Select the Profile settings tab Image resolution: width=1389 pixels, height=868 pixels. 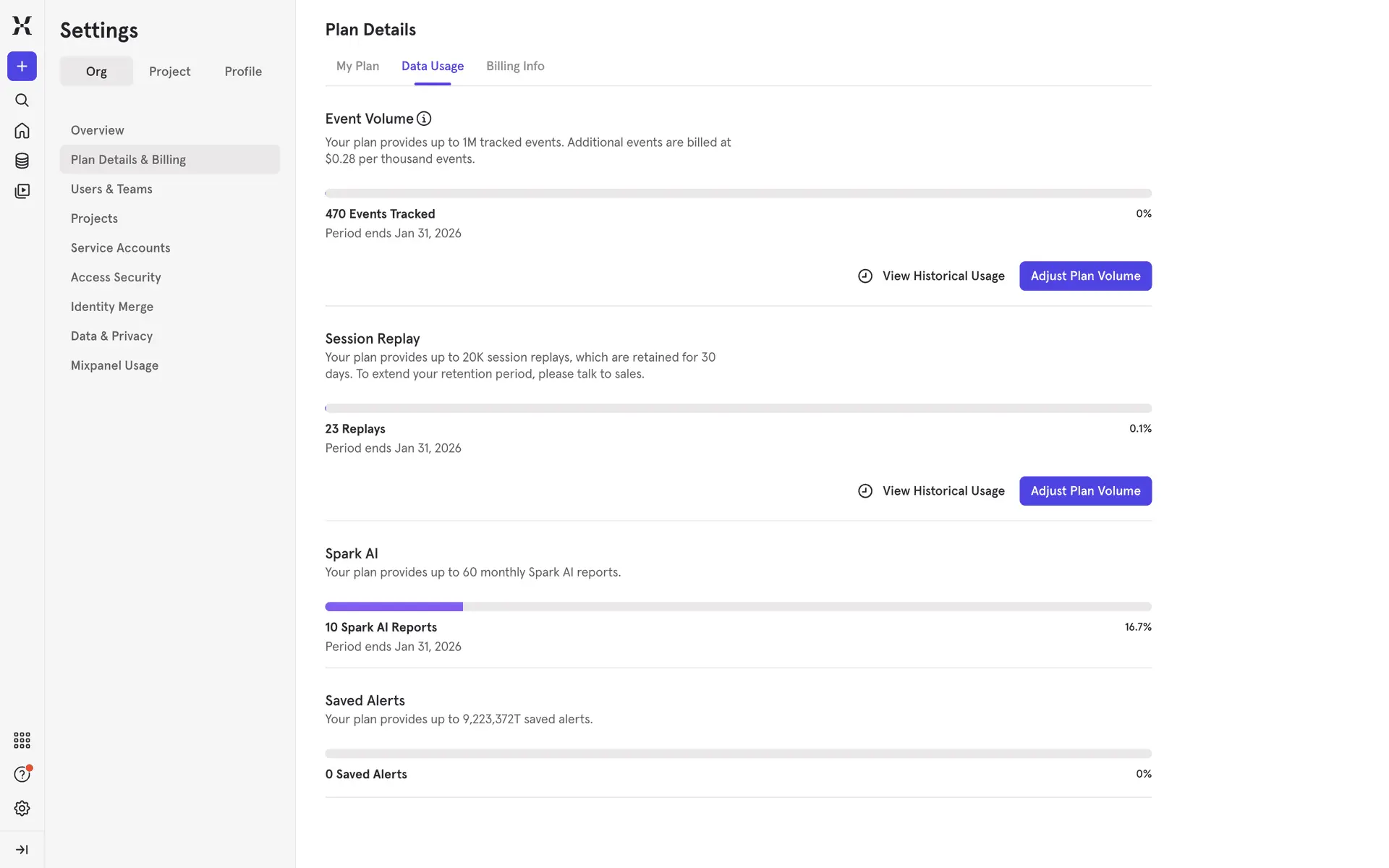click(x=243, y=71)
